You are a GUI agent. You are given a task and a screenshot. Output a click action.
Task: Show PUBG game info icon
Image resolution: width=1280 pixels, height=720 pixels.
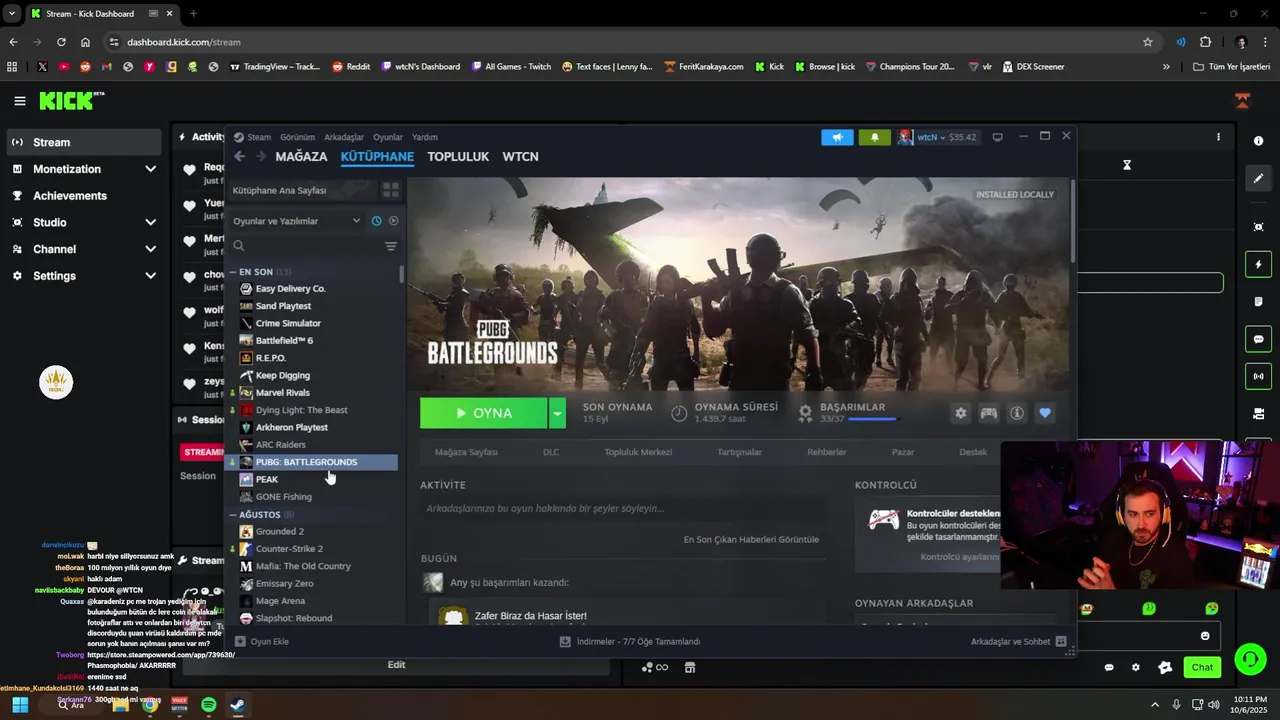pos(1017,413)
